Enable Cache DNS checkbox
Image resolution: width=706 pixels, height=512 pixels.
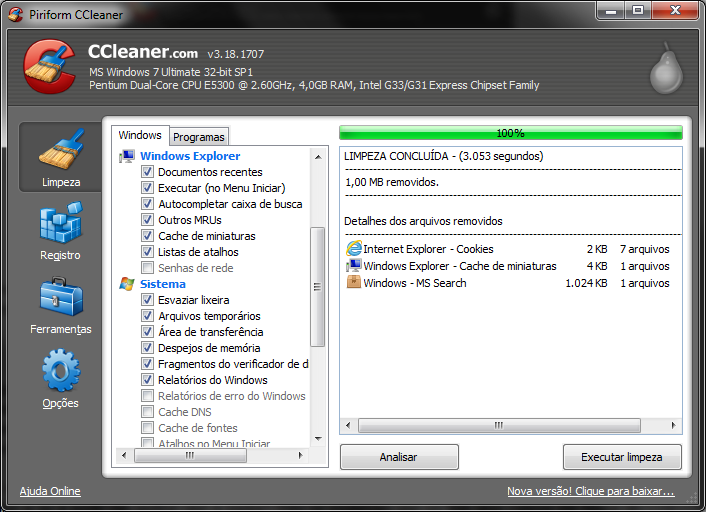(x=147, y=412)
